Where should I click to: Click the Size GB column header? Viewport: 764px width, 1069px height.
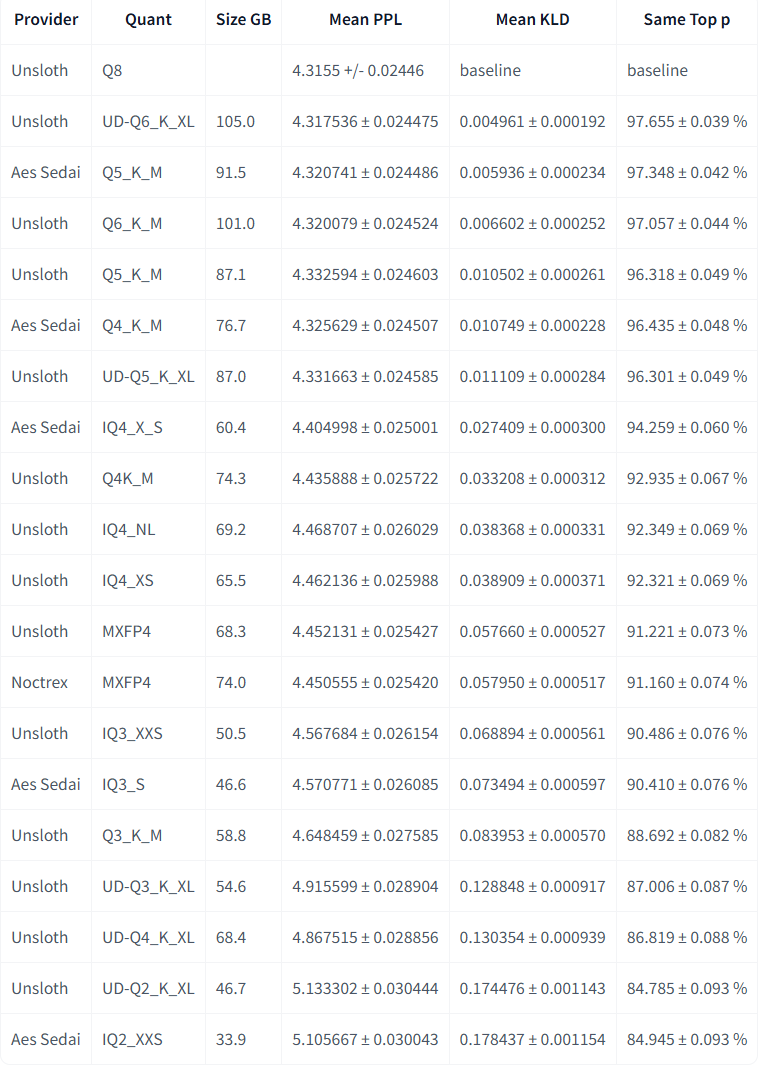(x=243, y=20)
